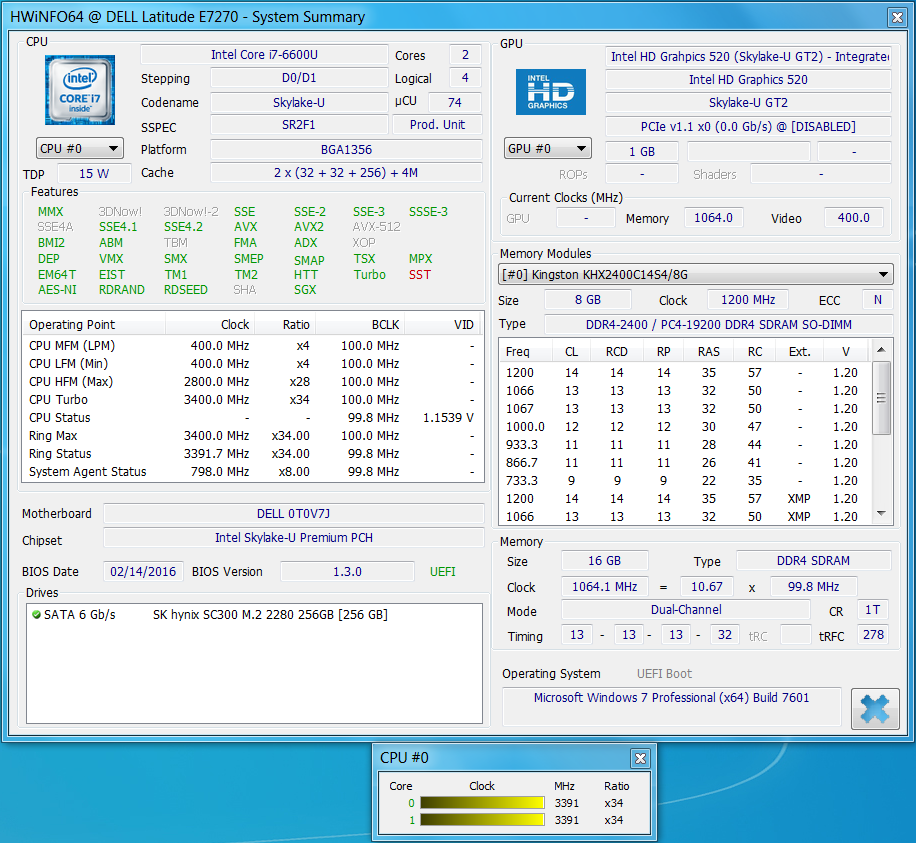
Task: Open the CPU #0 selector dropdown
Action: coord(80,148)
